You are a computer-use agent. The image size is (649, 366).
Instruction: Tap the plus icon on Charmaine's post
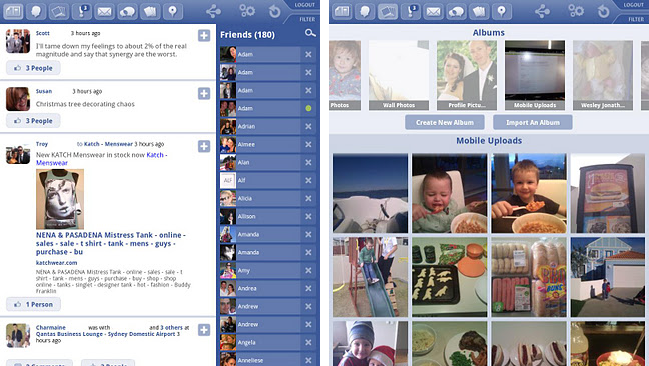point(204,330)
